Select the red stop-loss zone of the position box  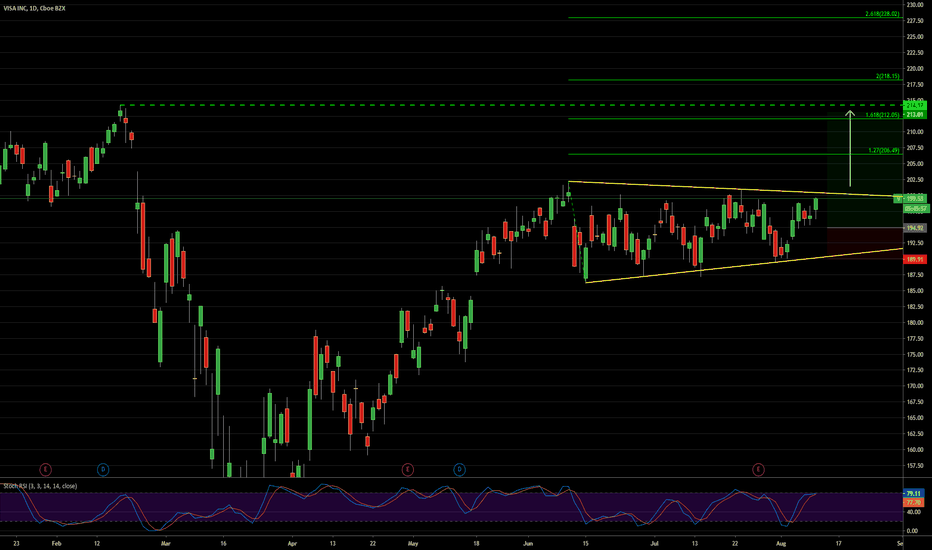tap(865, 241)
